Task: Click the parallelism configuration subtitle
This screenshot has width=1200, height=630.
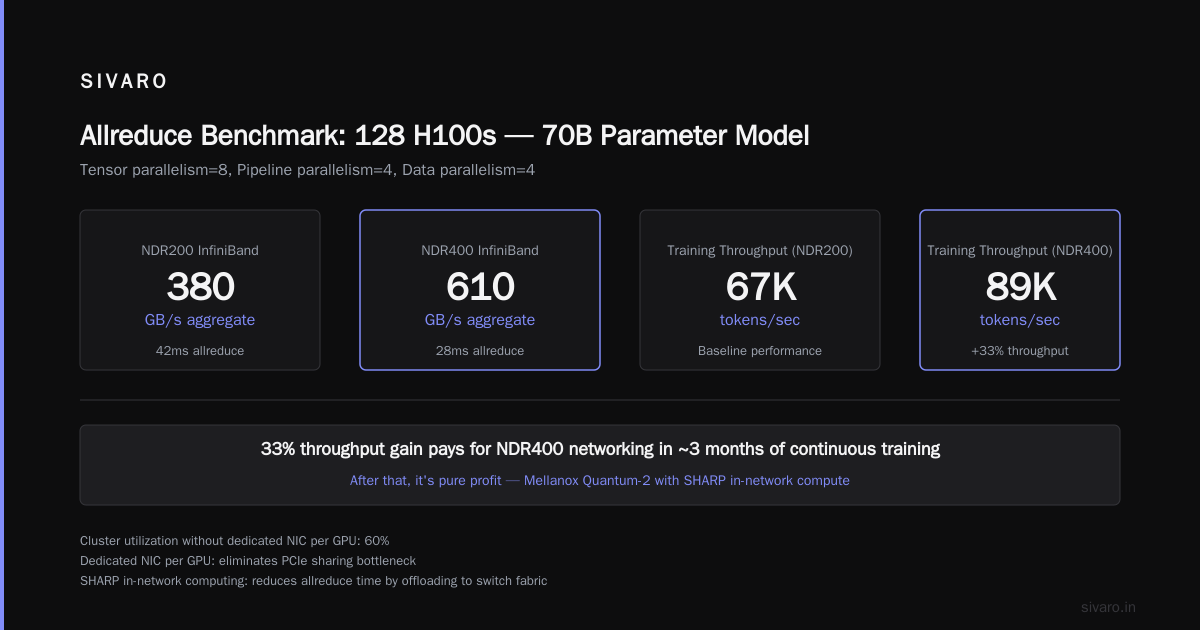Action: (x=308, y=170)
